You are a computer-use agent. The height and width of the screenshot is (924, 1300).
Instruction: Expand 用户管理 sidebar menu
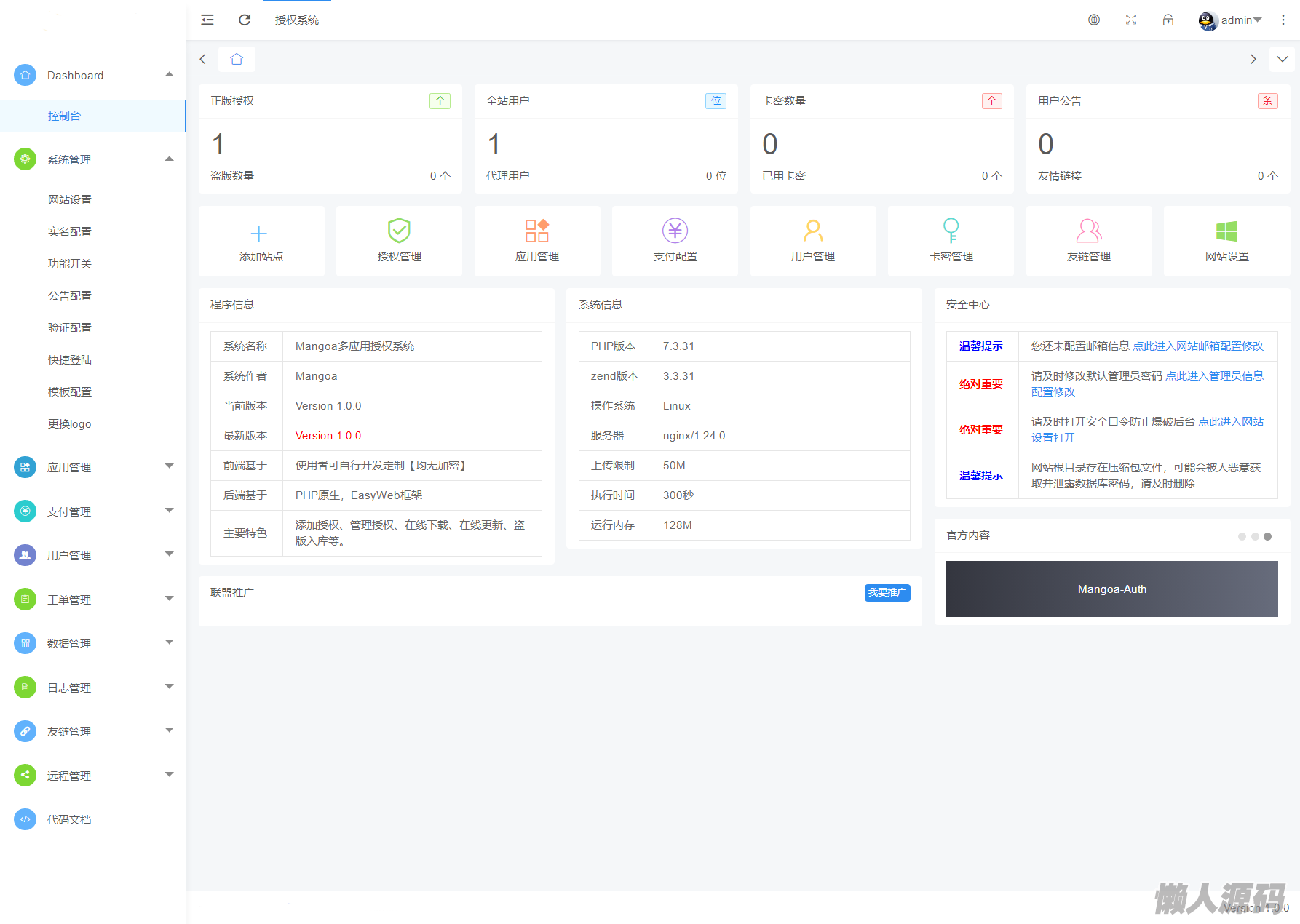click(x=93, y=555)
